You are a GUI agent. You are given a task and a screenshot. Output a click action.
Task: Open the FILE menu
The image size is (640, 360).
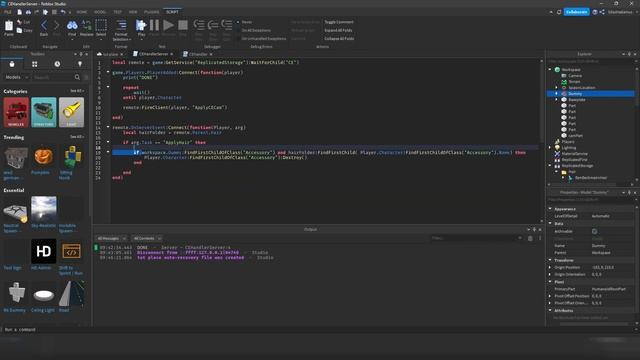[x=7, y=12]
